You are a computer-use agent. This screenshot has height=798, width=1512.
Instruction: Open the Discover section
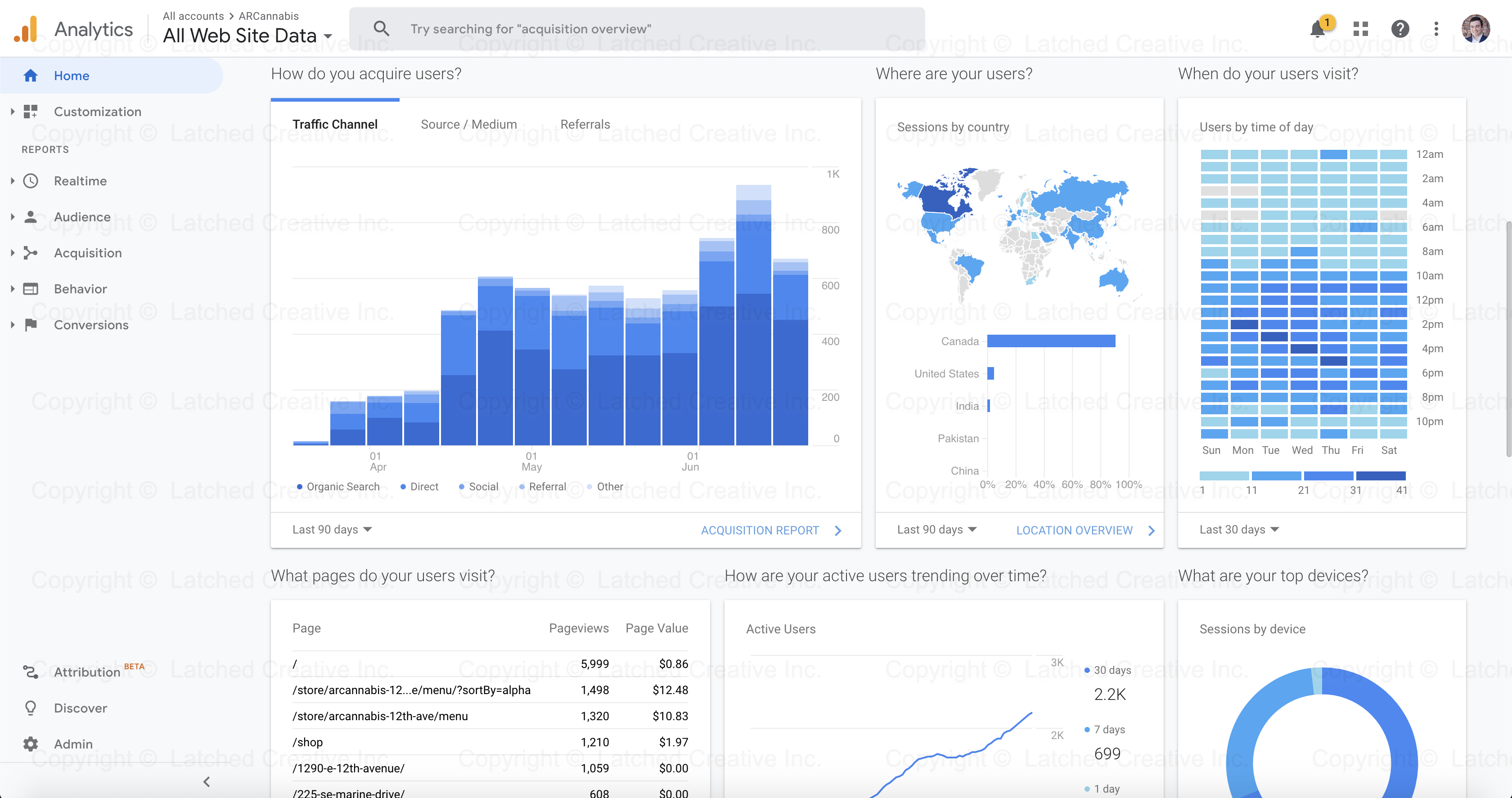tap(81, 708)
